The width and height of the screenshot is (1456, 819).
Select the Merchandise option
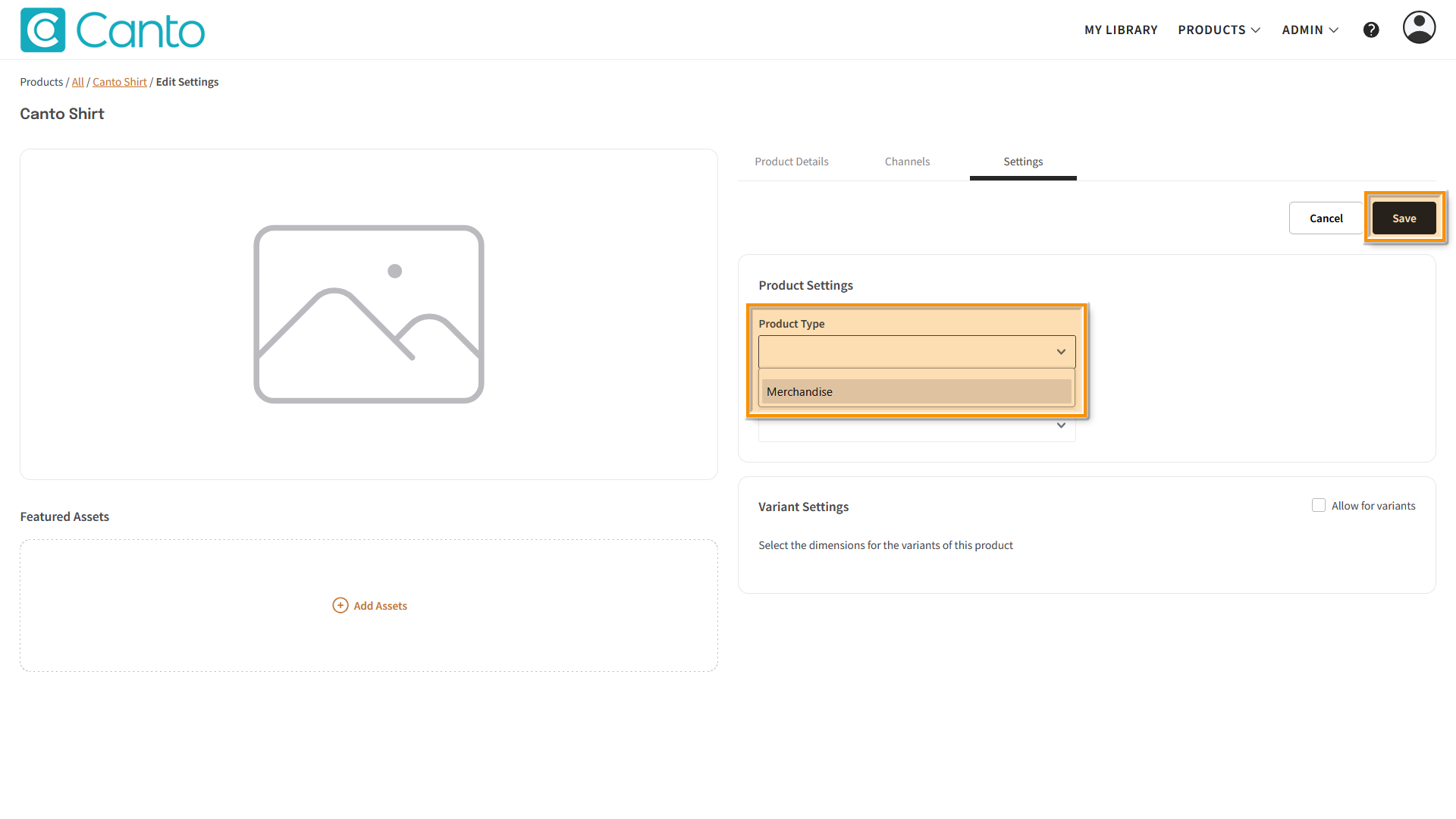[916, 391]
